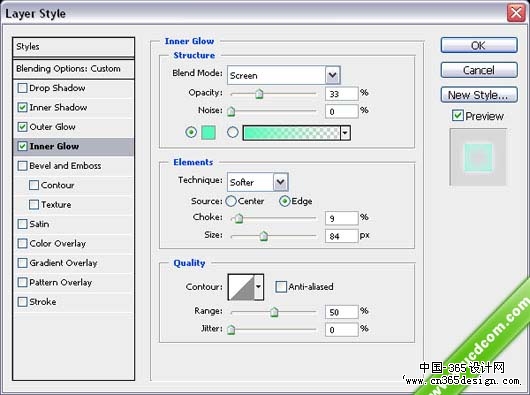Screen dimensions: 530x395
Task: Uncheck the Inner Glow checkbox
Action: 22,146
